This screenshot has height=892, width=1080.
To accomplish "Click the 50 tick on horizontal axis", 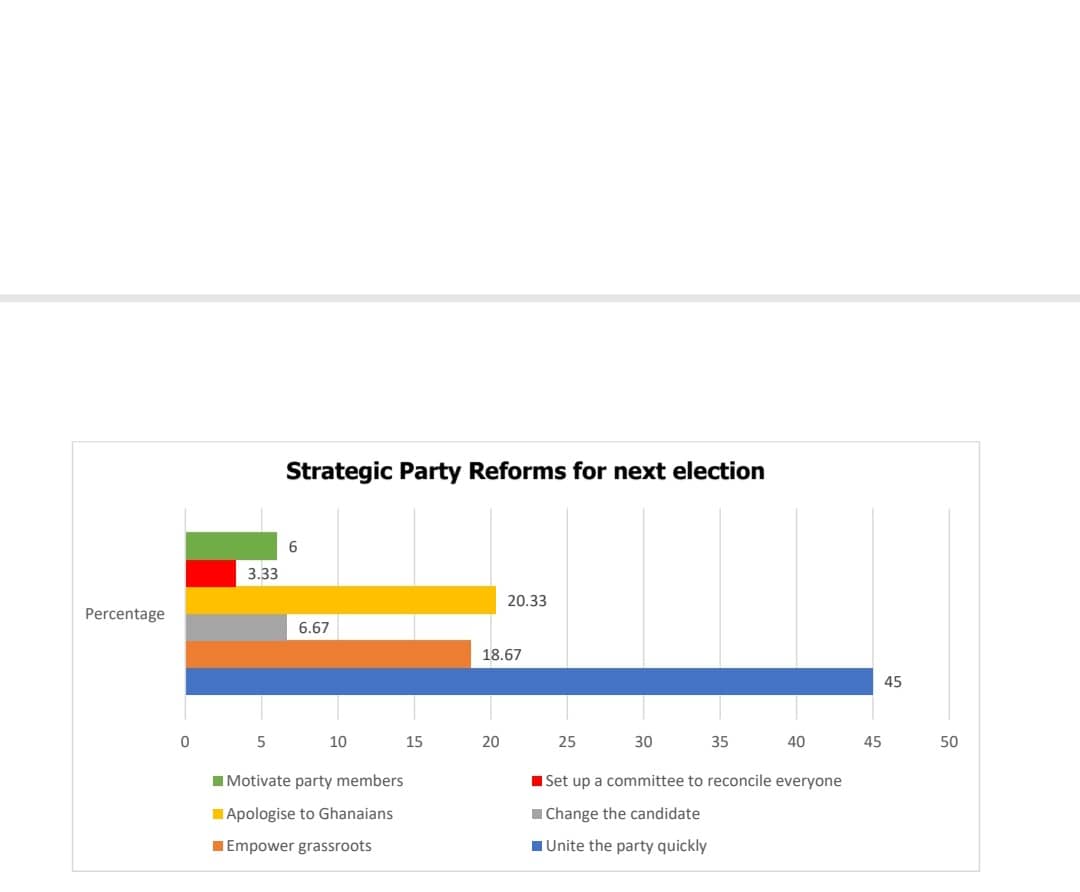I will [x=949, y=742].
